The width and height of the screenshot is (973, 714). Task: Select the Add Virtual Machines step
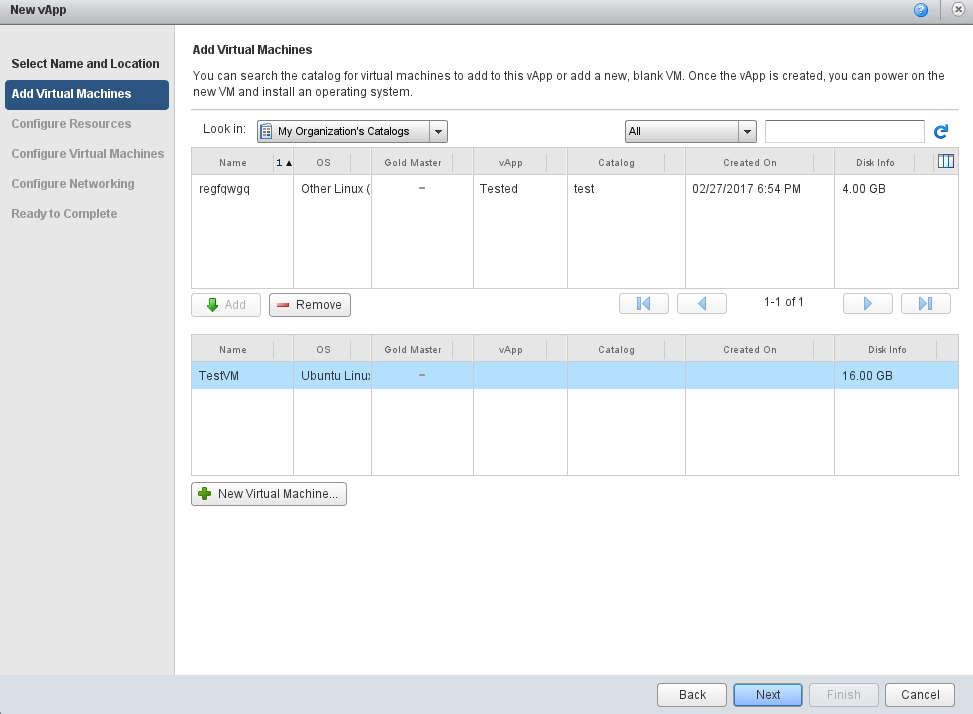(x=86, y=94)
